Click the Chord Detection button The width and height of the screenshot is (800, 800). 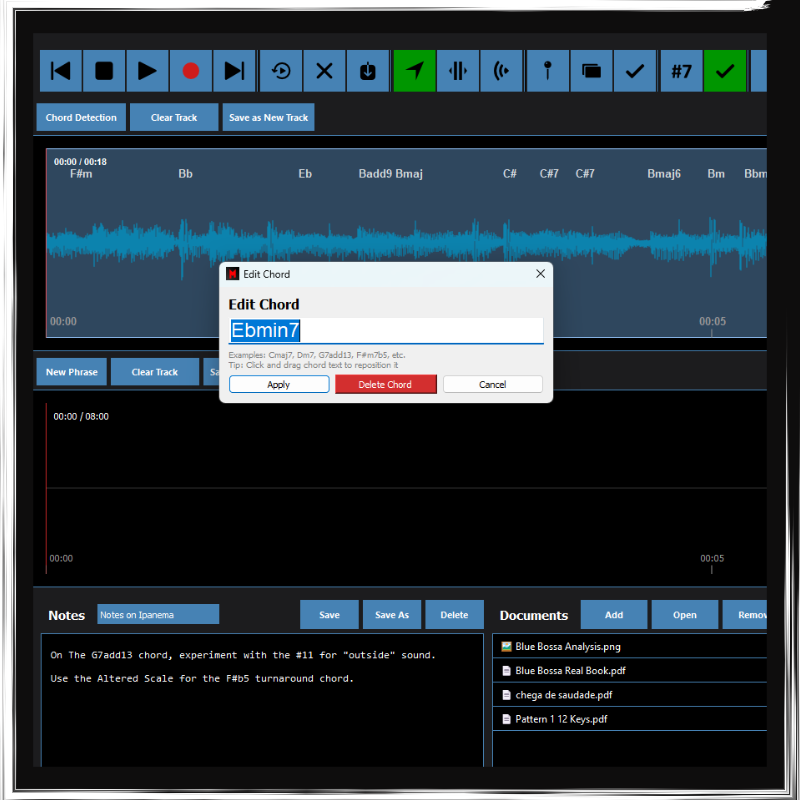tap(81, 118)
